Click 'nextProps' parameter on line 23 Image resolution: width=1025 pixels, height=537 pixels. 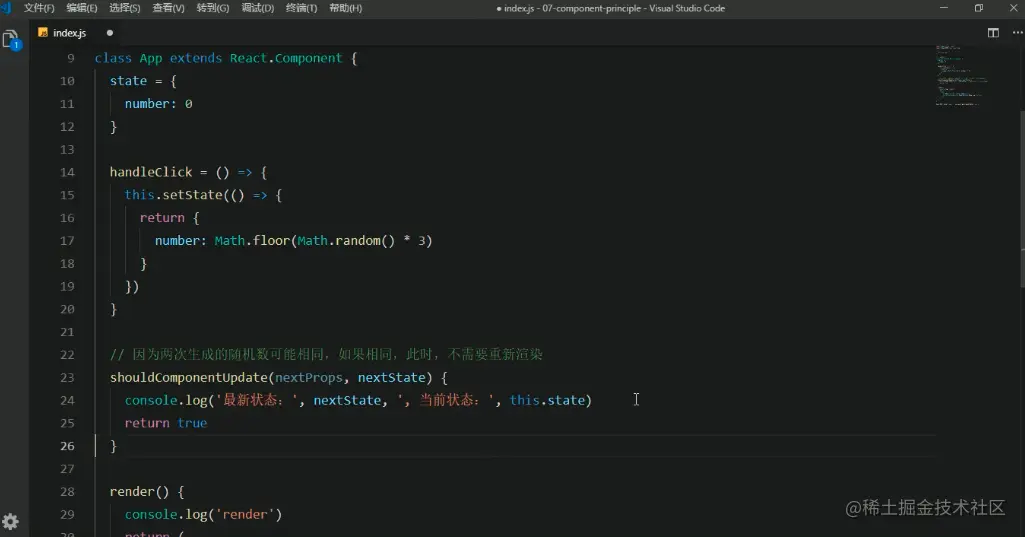[x=309, y=377]
